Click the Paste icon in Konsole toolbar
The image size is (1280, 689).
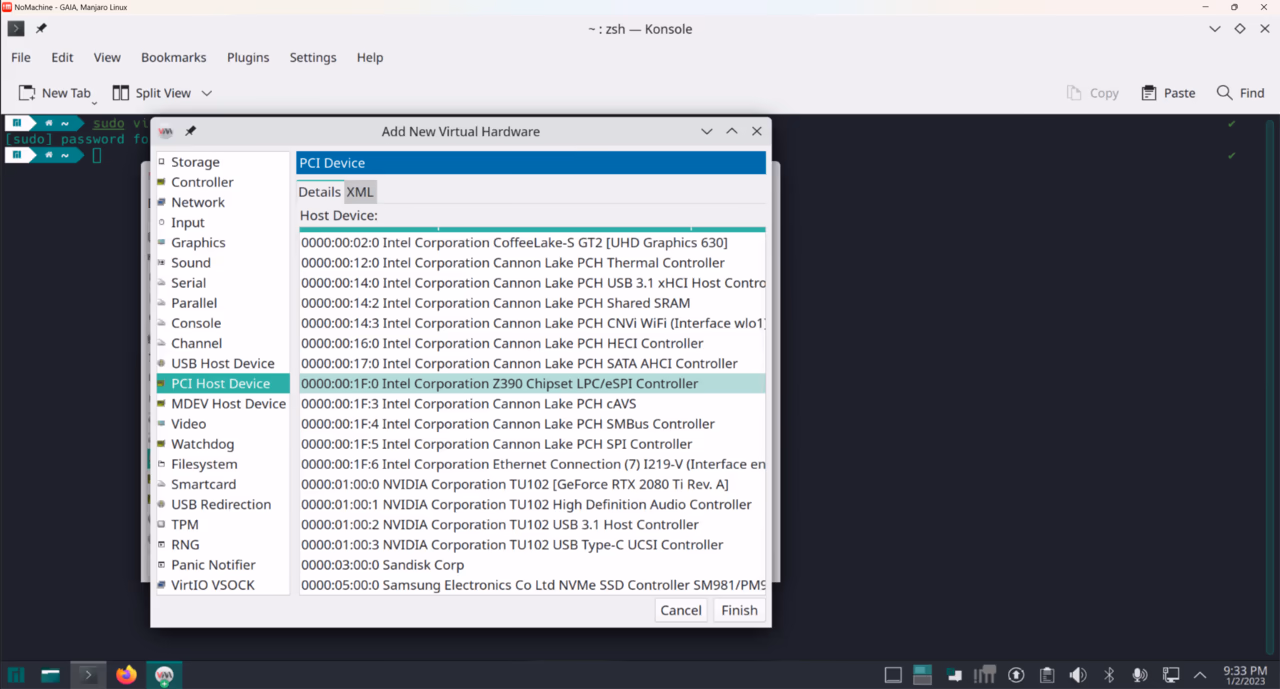coord(1168,92)
